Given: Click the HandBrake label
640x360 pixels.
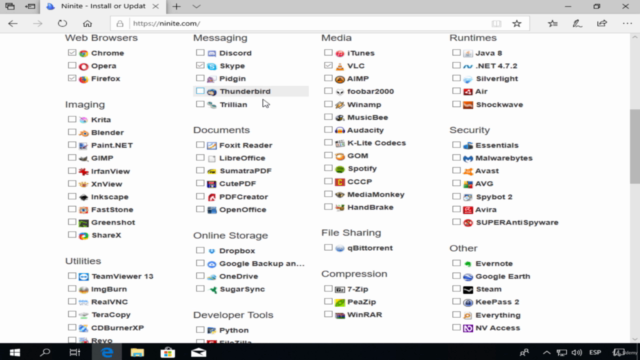Looking at the screenshot, I should tap(370, 207).
